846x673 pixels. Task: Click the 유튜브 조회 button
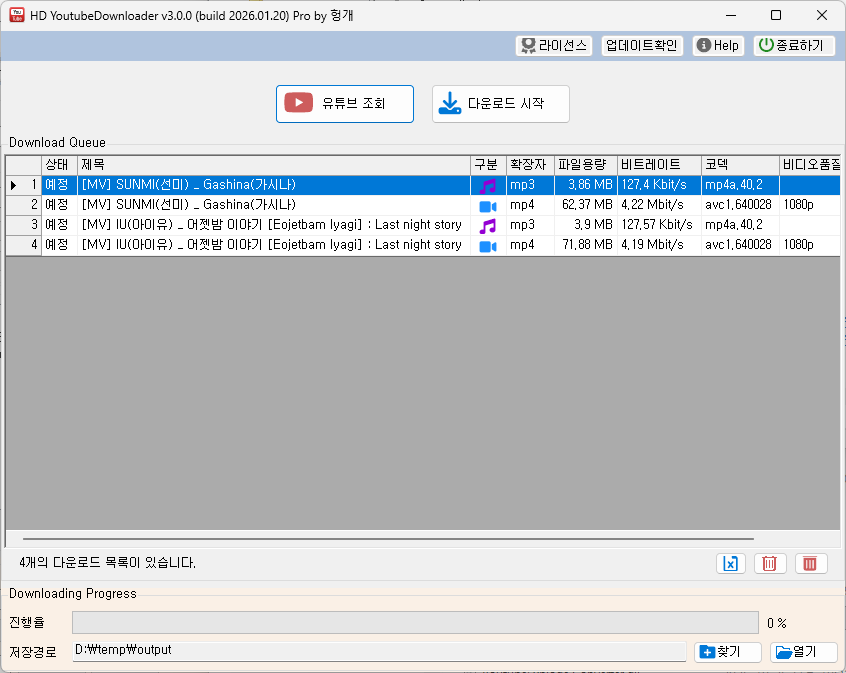coord(345,104)
